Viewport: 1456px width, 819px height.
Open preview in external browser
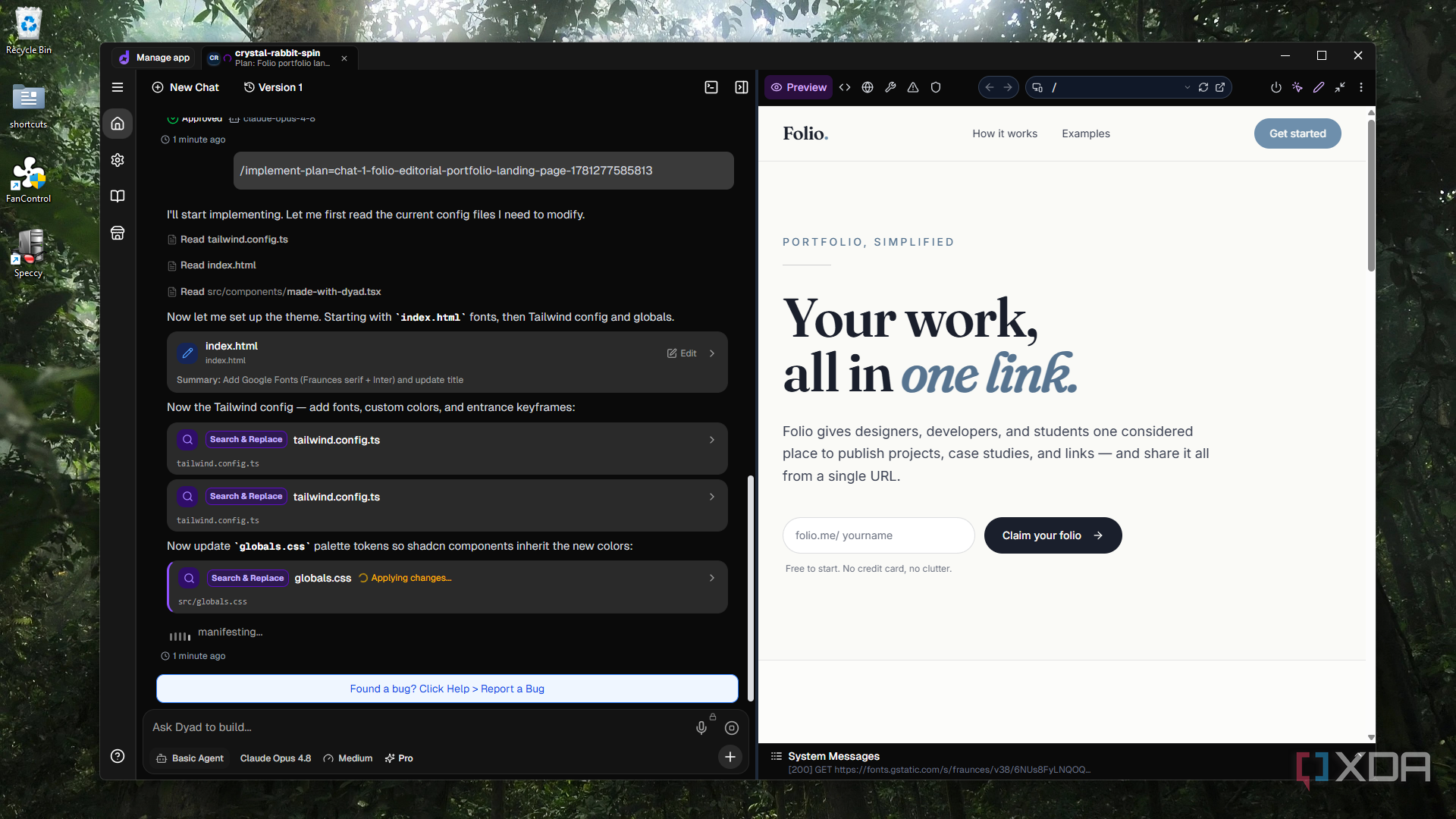click(1220, 87)
